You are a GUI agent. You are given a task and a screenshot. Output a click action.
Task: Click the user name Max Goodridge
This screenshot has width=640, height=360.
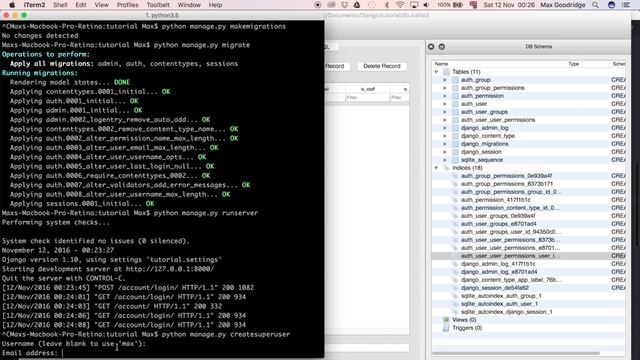click(562, 5)
